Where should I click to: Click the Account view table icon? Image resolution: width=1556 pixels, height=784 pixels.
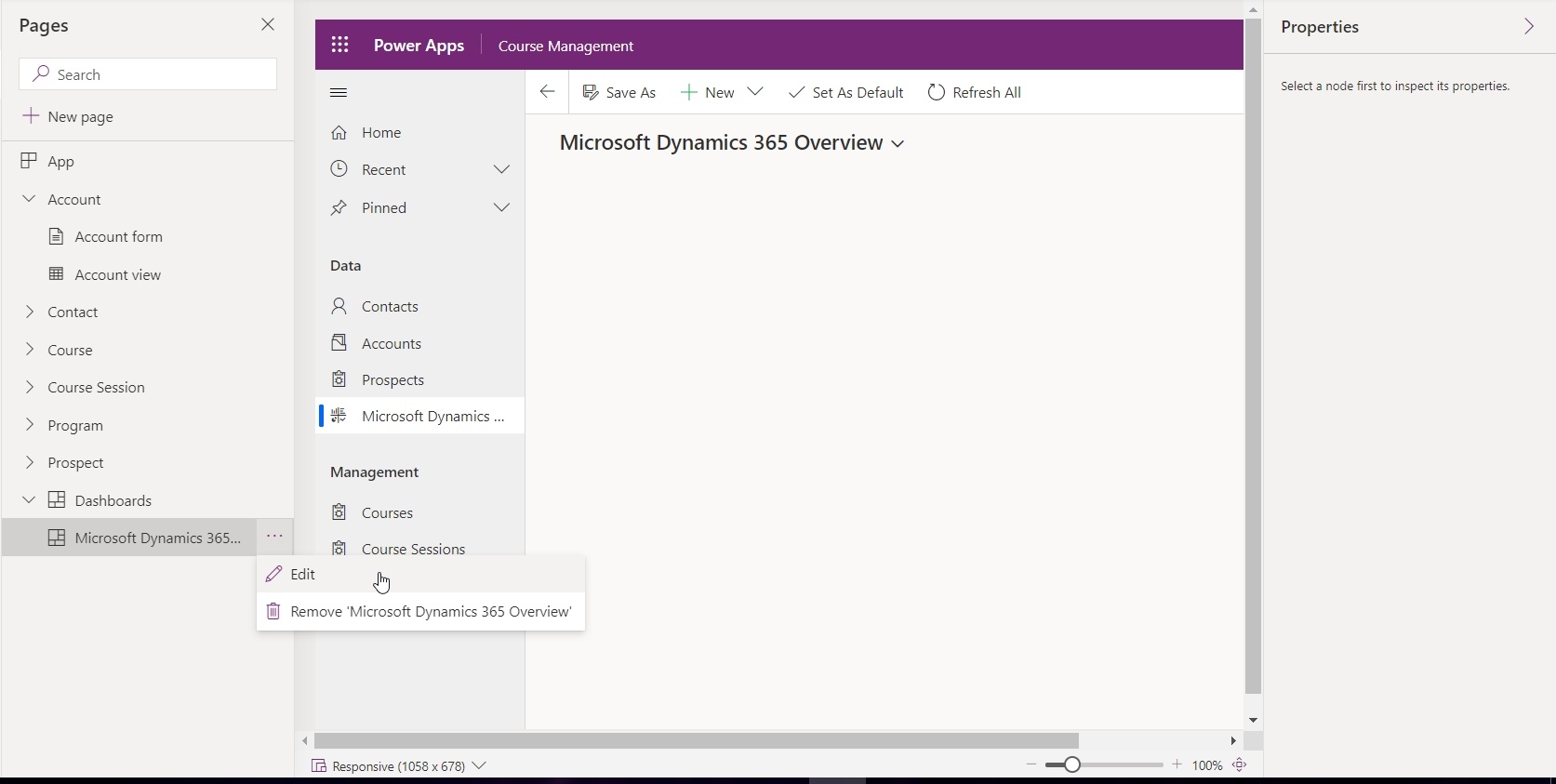[56, 273]
